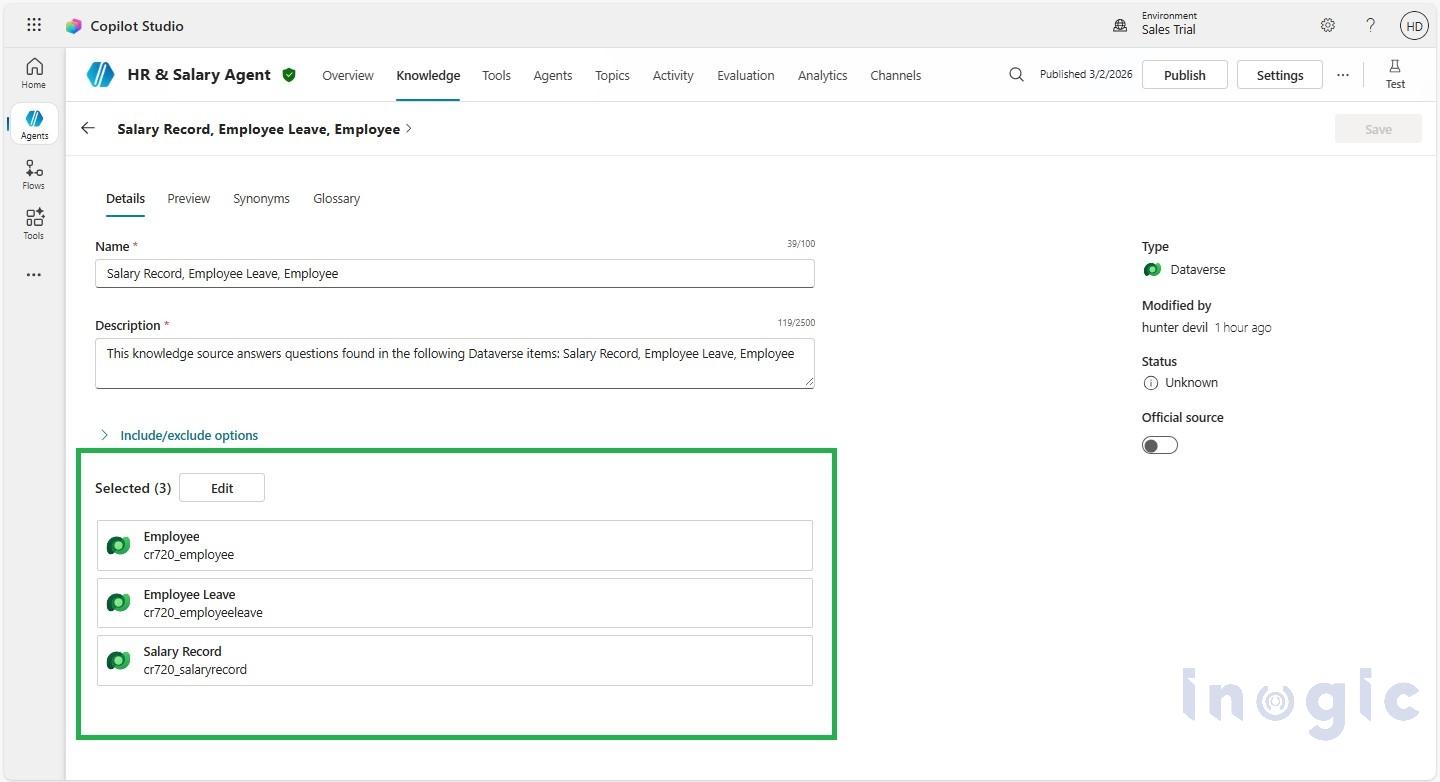Open the more options ellipsis menu
This screenshot has width=1440, height=782.
[1342, 74]
